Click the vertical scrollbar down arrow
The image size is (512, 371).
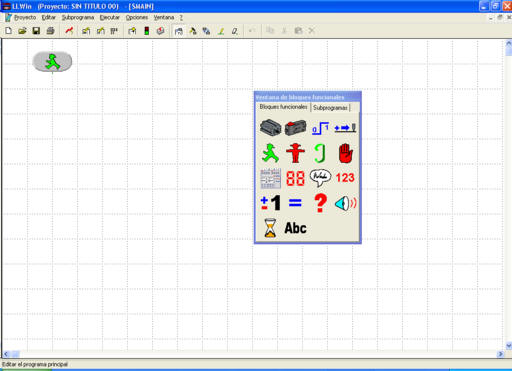(x=508, y=346)
